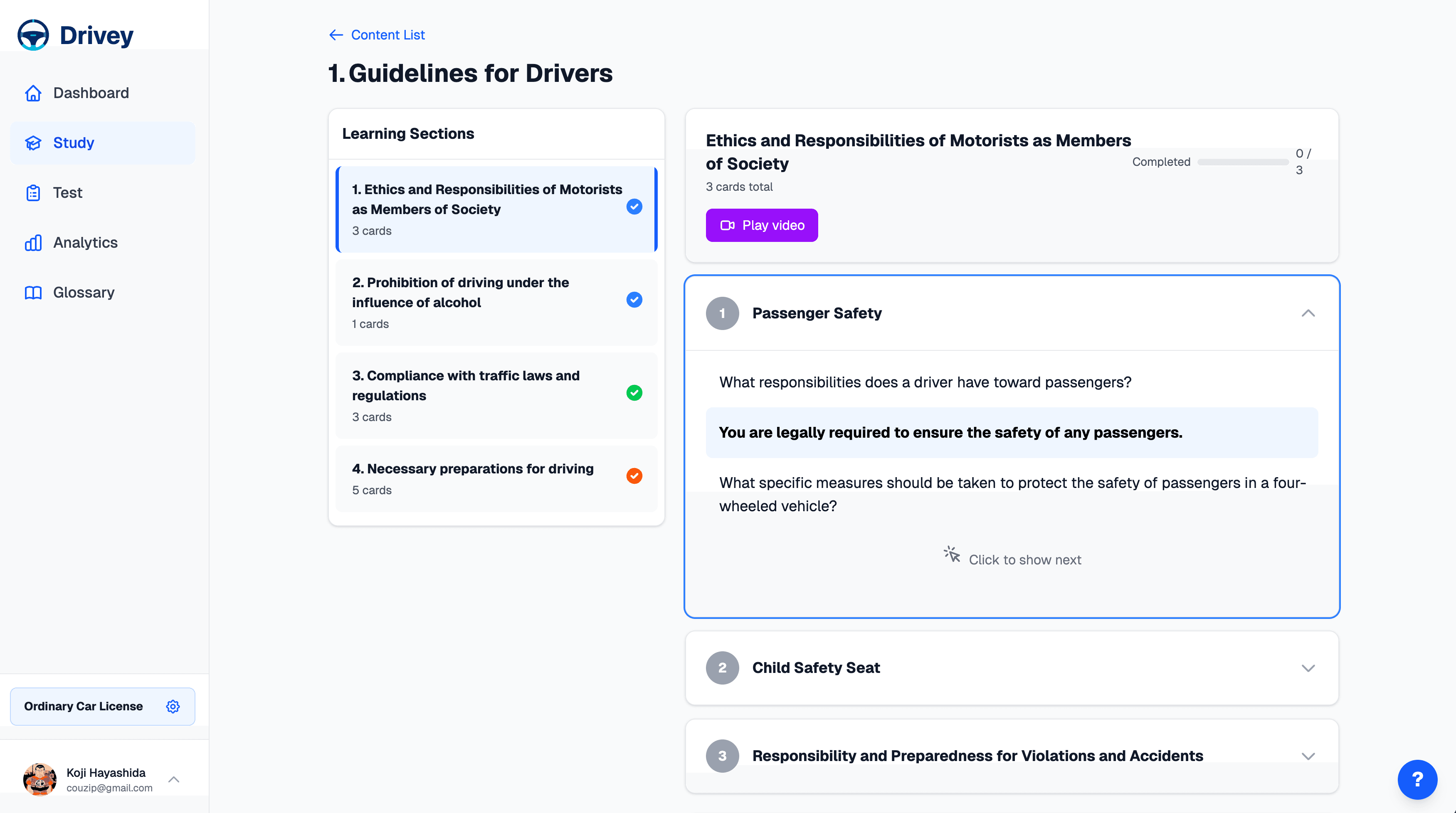Click the Glossary book icon
Viewport: 1456px width, 813px height.
tap(33, 293)
